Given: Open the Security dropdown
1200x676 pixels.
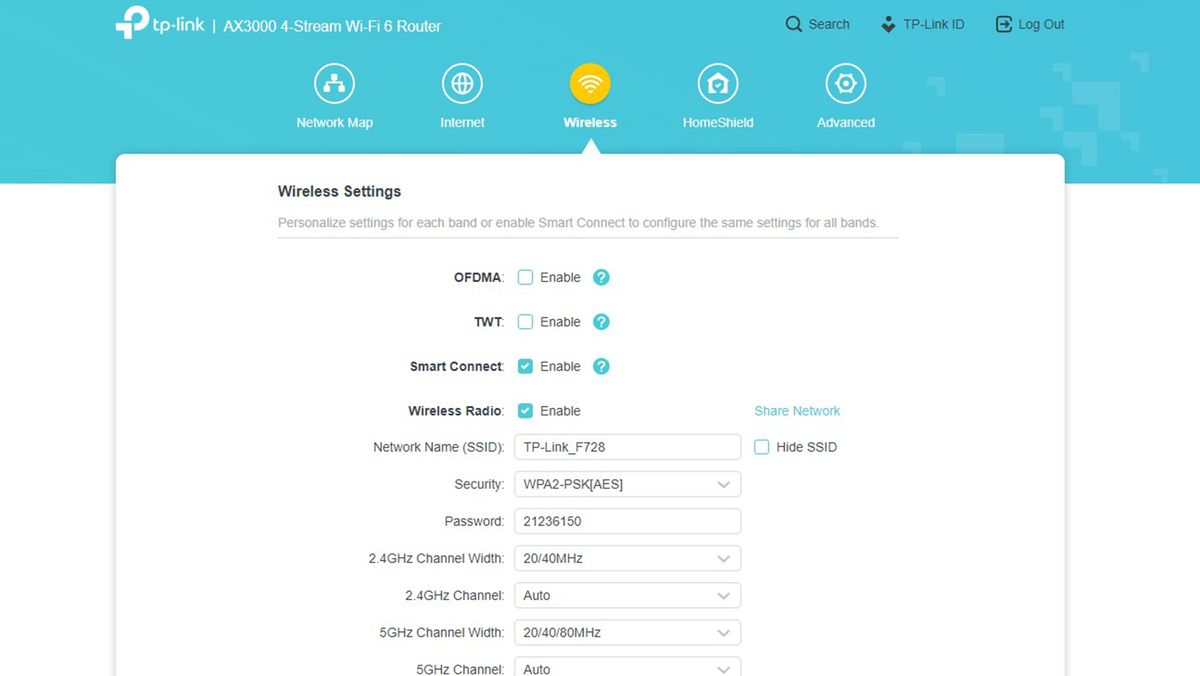Looking at the screenshot, I should (627, 484).
